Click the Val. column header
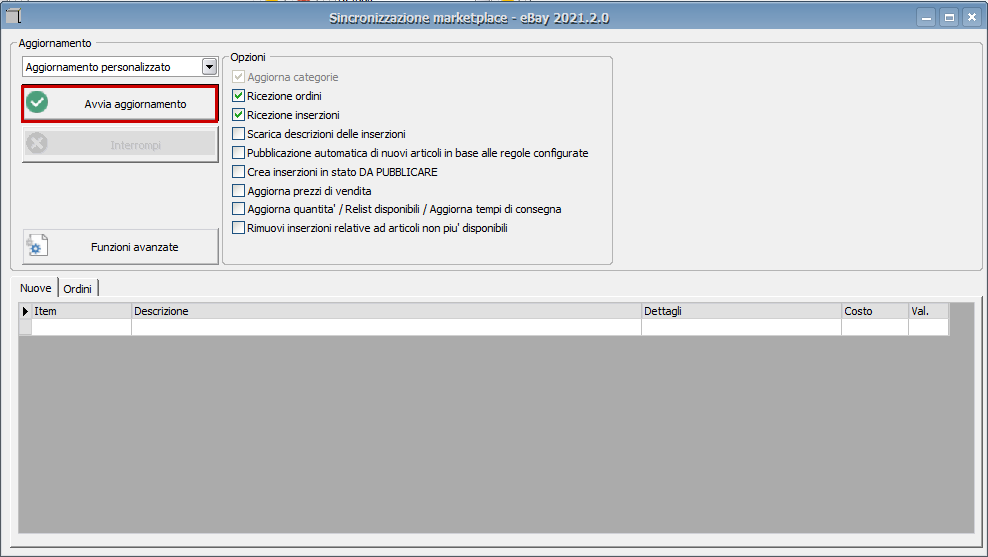The height and width of the screenshot is (557, 988). 929,311
